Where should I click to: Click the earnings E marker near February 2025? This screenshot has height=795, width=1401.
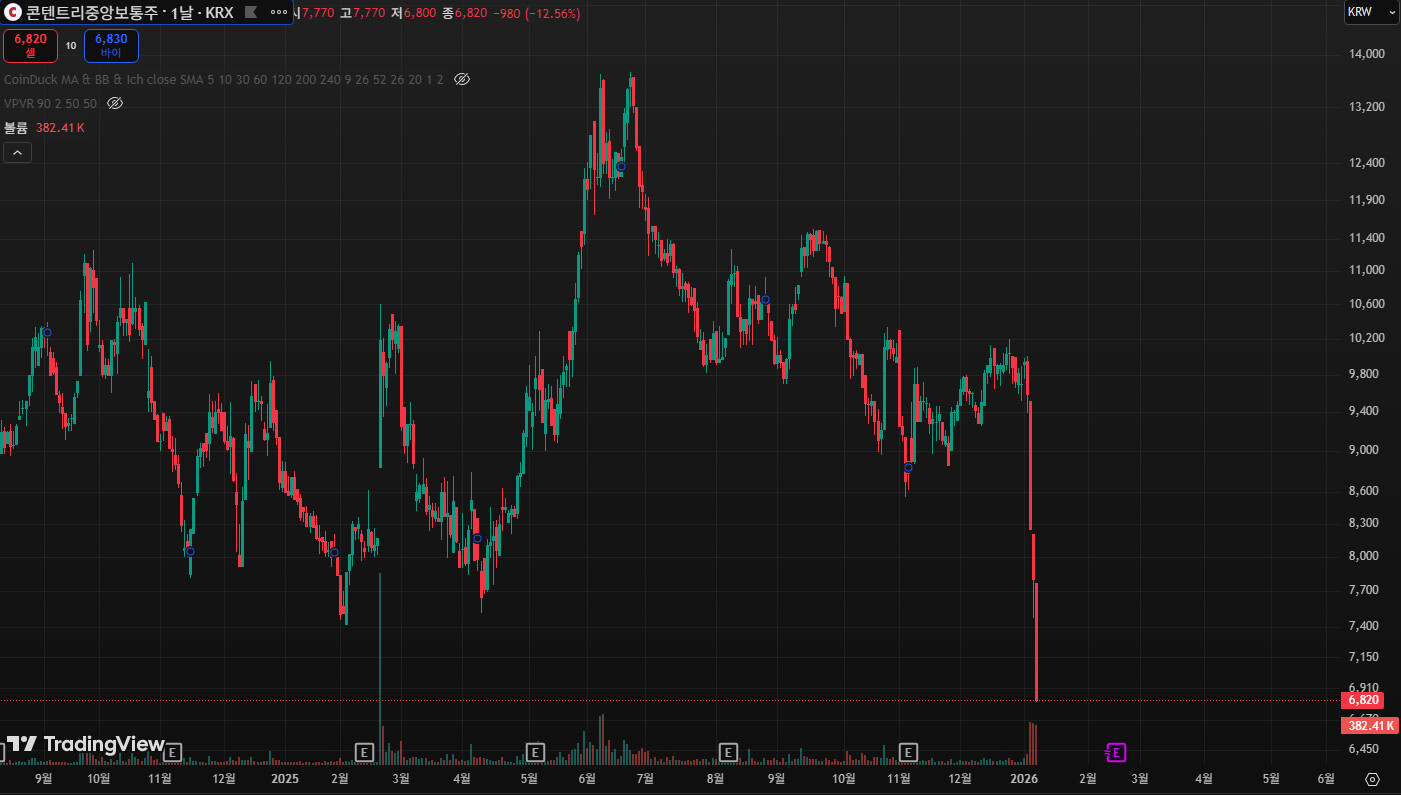365,751
